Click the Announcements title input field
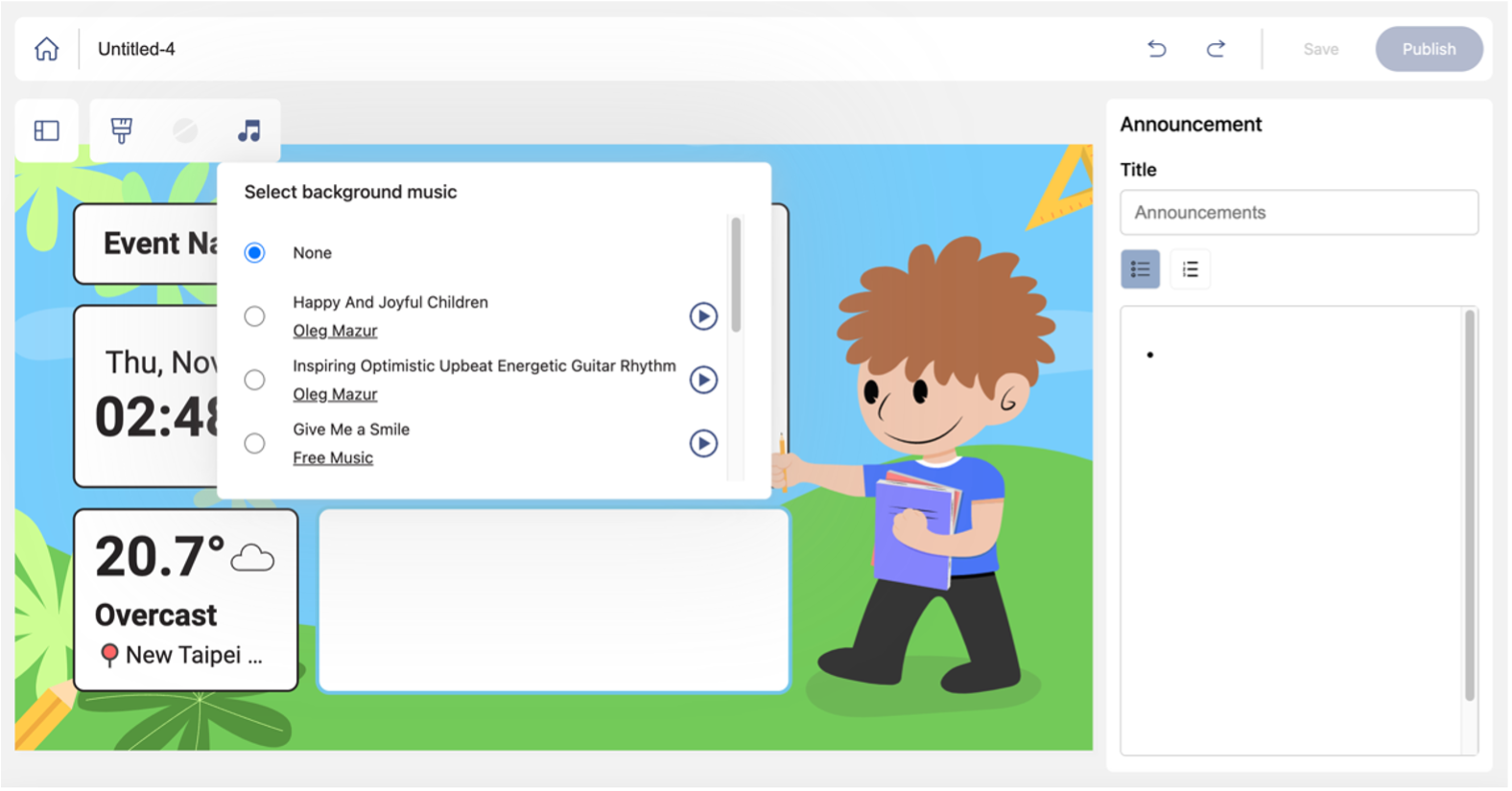Viewport: 1512px width, 791px height. pyautogui.click(x=1300, y=213)
